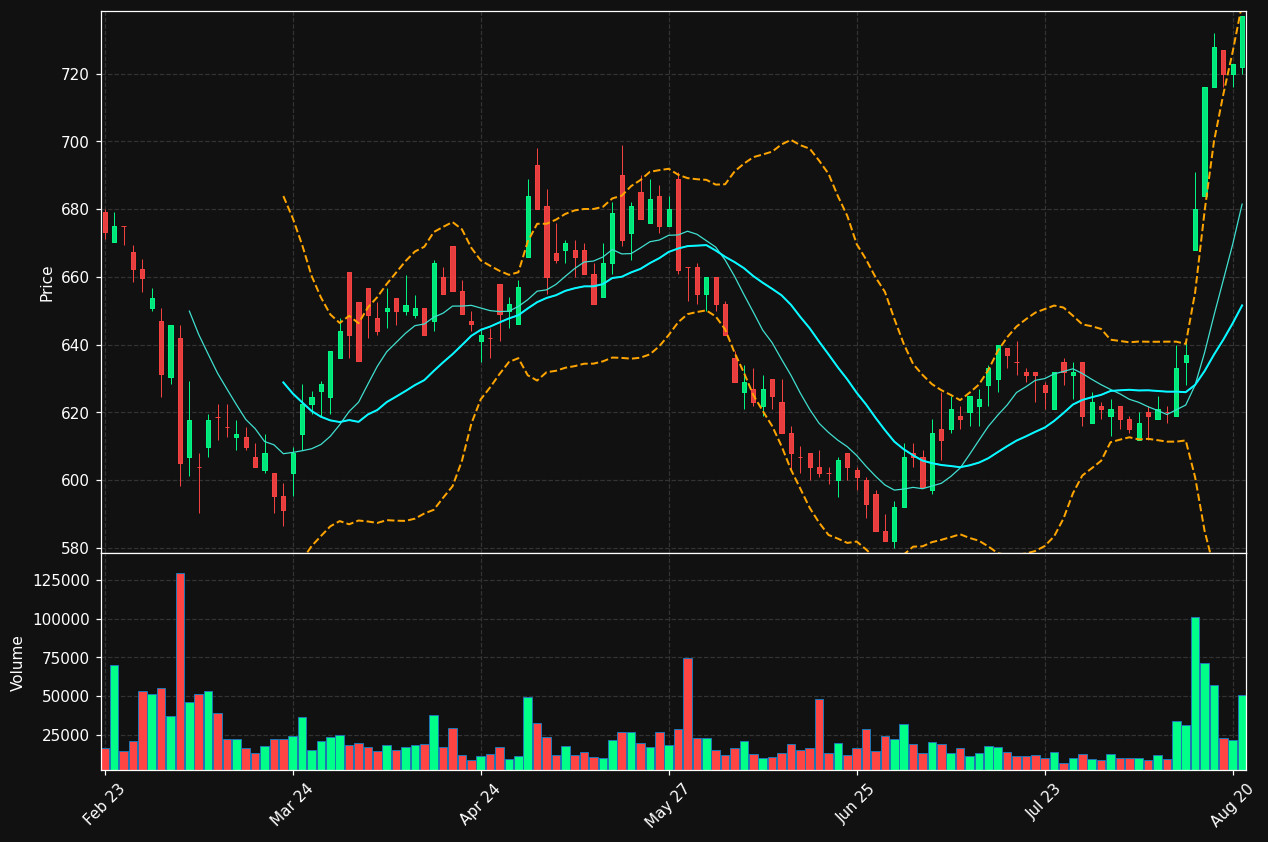This screenshot has height=842, width=1268.
Task: Click the 700 price axis value
Action: pyautogui.click(x=75, y=142)
